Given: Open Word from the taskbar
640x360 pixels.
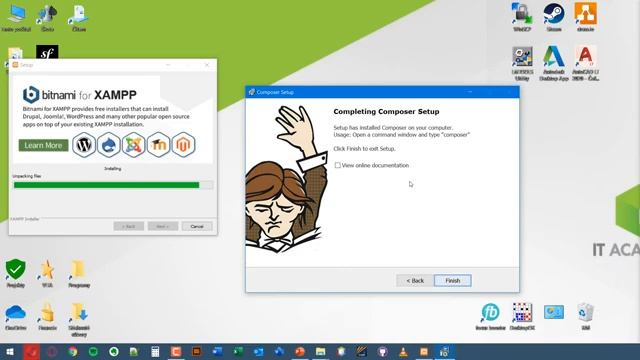Looking at the screenshot, I should coord(217,352).
